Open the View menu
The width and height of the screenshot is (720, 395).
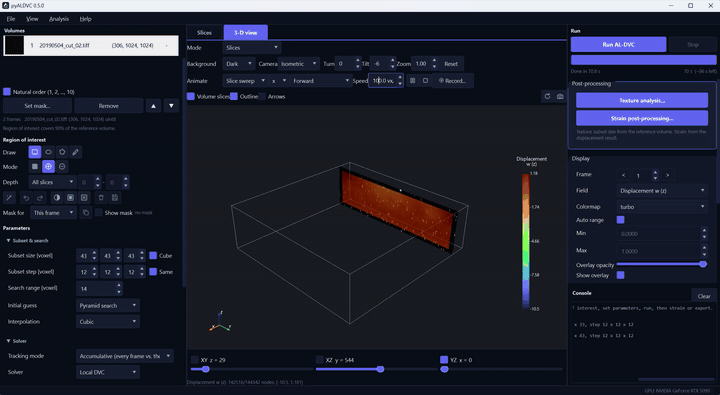point(32,19)
